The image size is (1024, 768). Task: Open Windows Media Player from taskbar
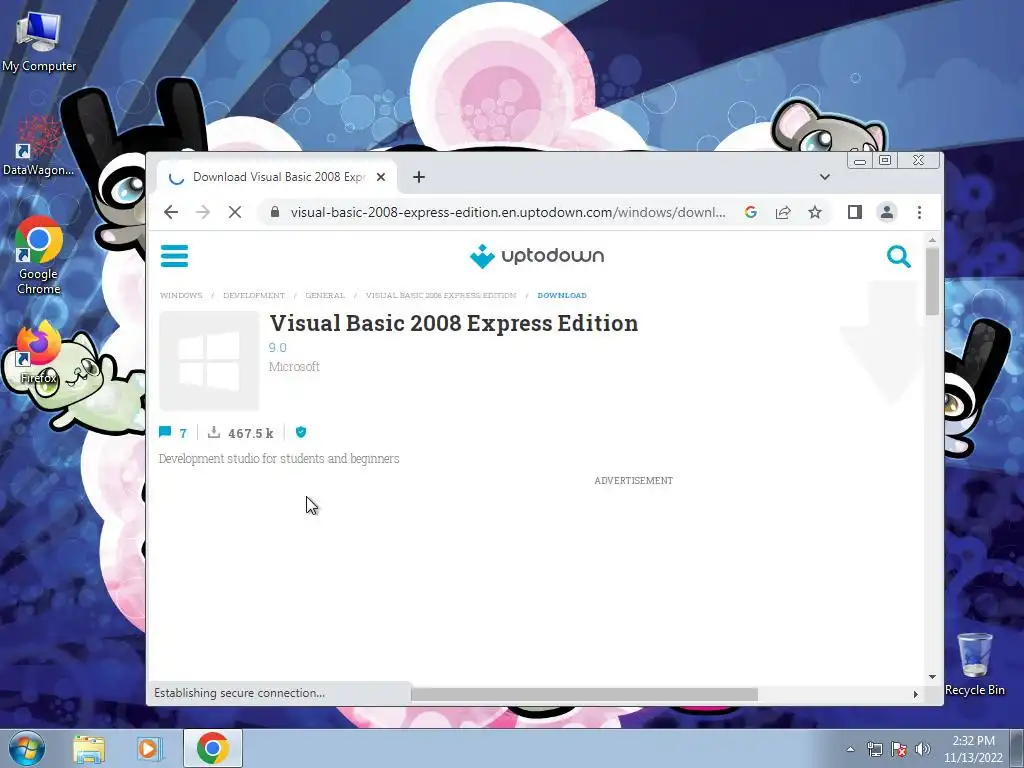click(150, 748)
